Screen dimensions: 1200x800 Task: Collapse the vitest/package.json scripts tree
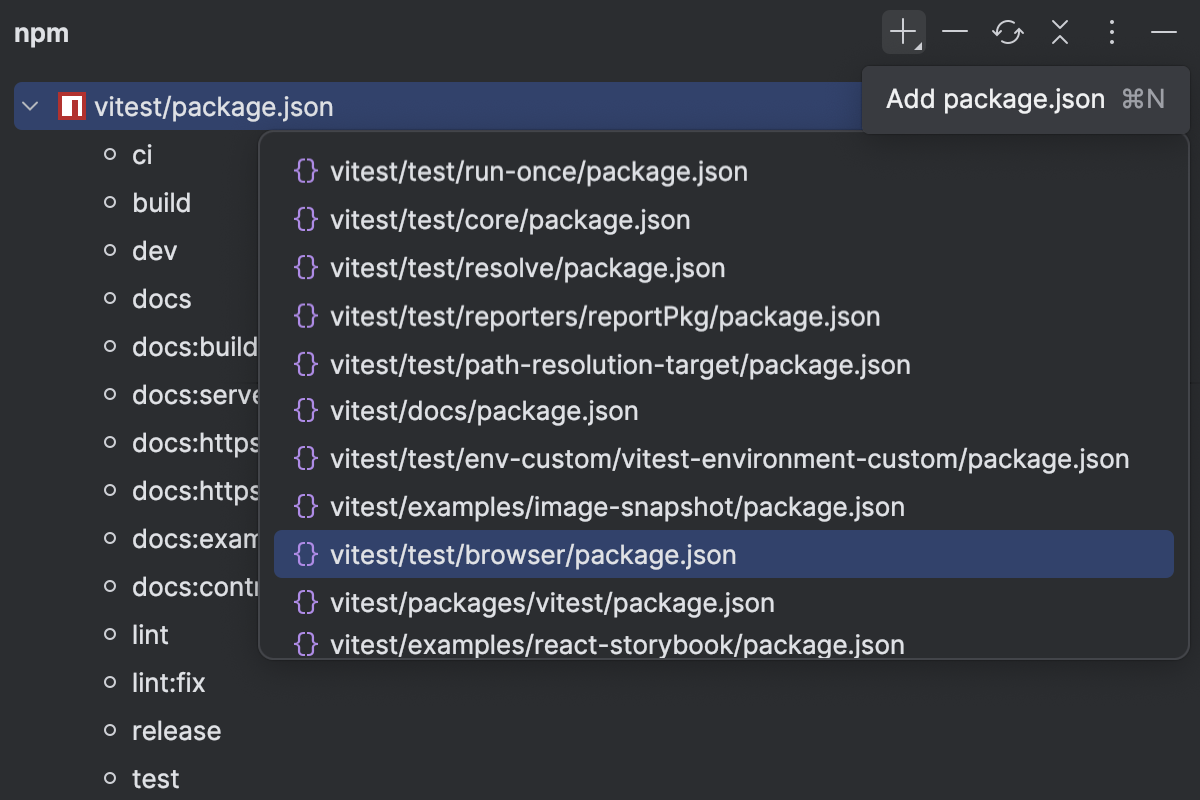29,106
